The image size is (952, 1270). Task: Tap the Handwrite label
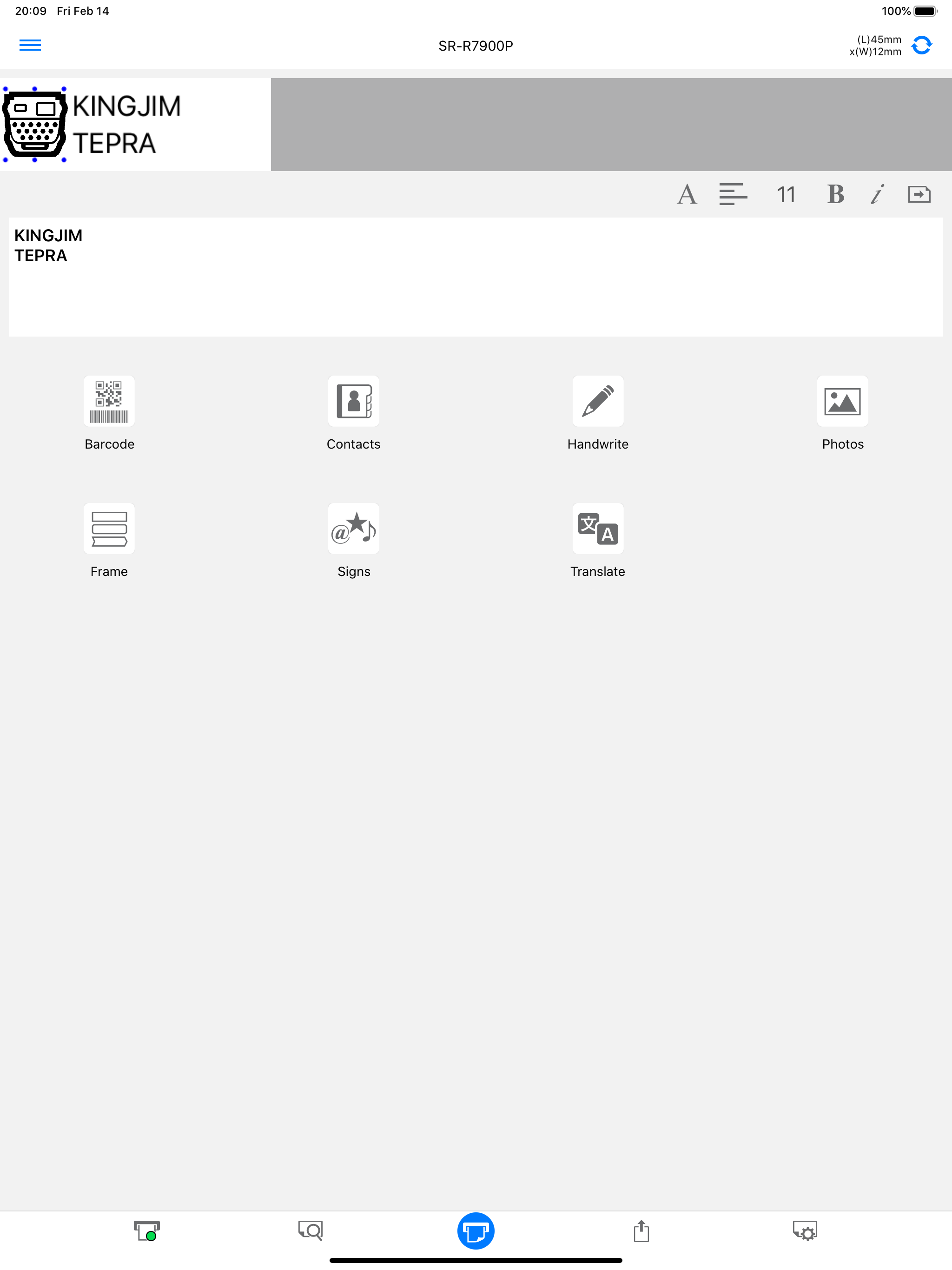click(x=598, y=444)
